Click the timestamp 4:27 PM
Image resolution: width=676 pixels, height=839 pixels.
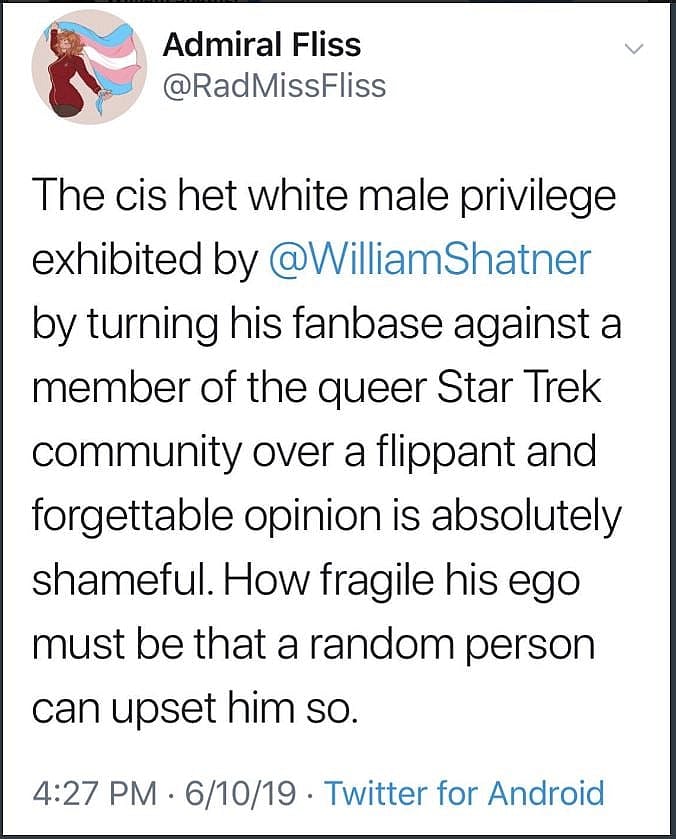[x=87, y=793]
